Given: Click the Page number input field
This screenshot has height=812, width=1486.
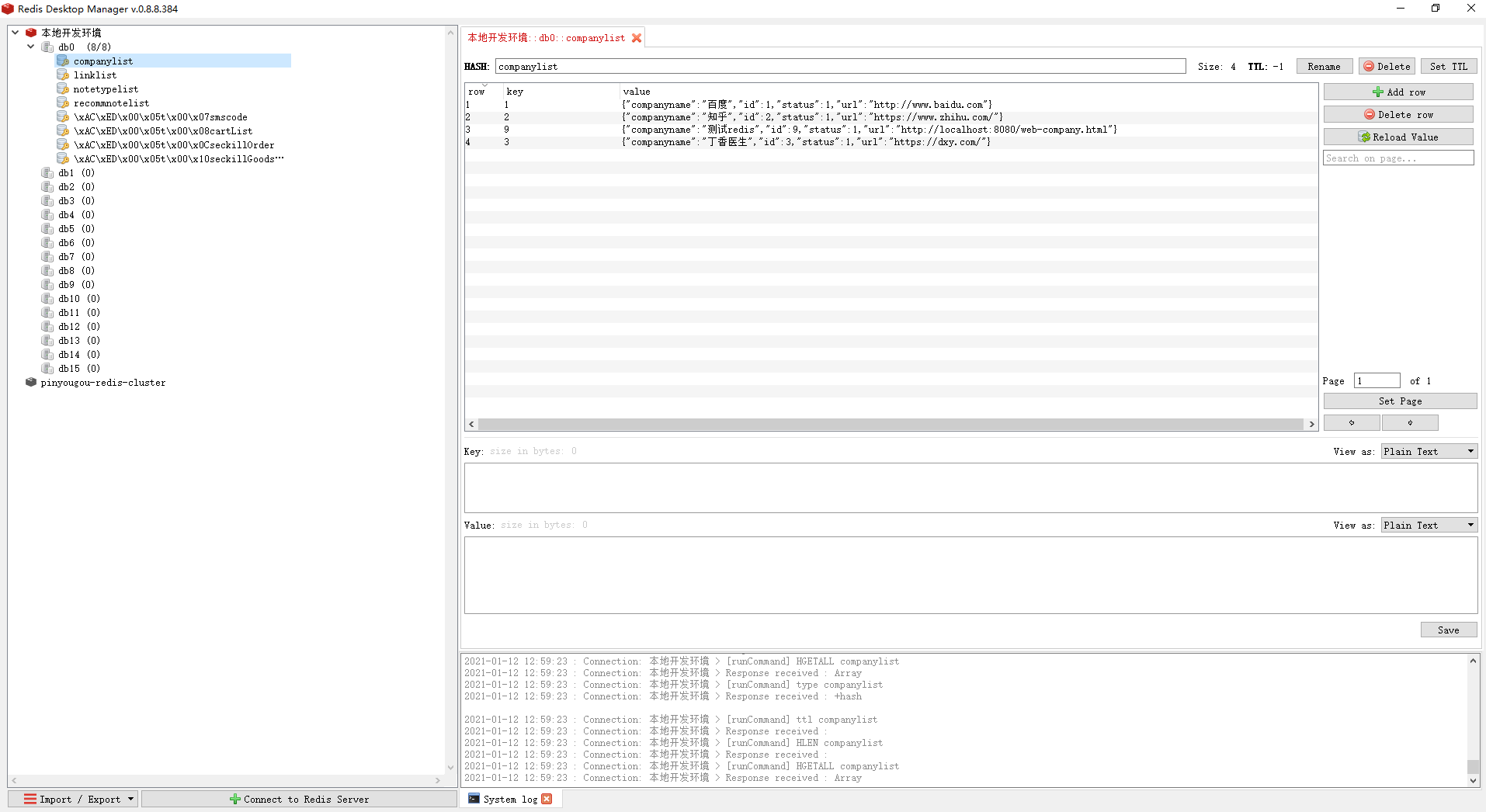Looking at the screenshot, I should [1377, 380].
